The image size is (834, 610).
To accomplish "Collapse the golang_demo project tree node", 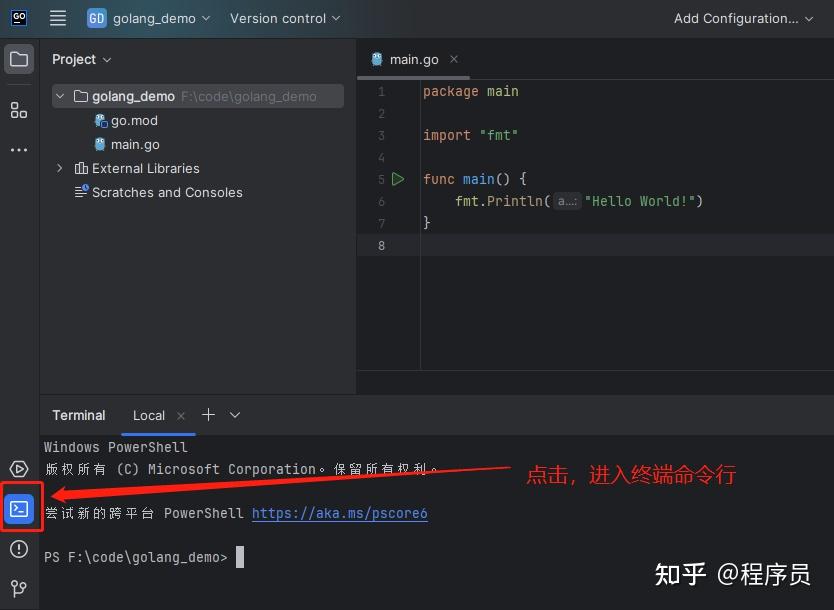I will click(59, 96).
